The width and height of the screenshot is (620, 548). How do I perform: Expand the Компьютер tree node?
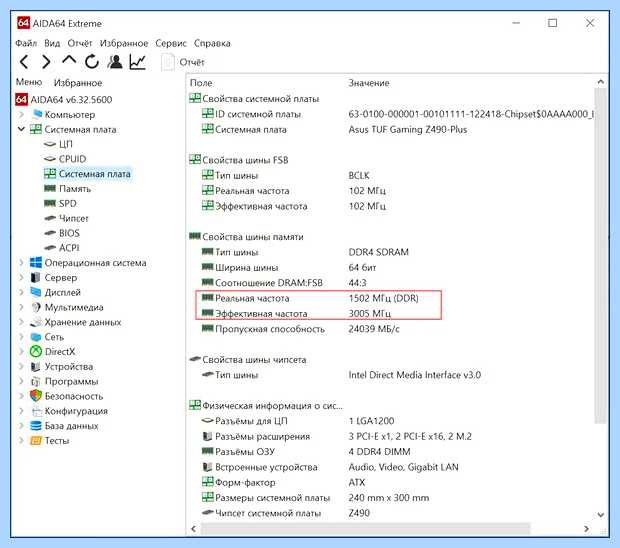pyautogui.click(x=21, y=114)
